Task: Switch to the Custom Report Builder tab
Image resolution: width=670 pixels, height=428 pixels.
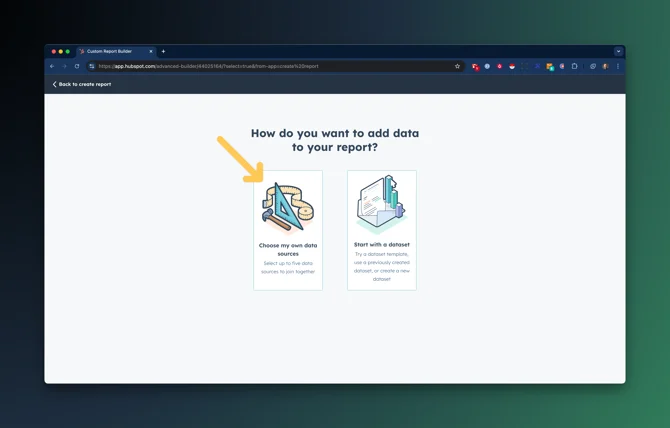Action: pos(116,51)
